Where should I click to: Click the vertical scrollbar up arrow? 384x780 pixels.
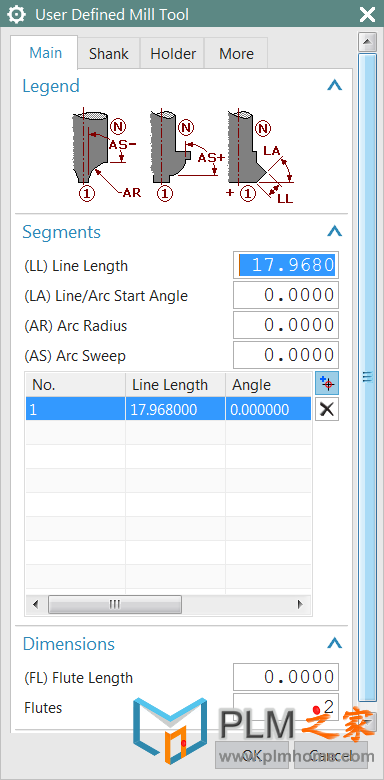(x=368, y=41)
